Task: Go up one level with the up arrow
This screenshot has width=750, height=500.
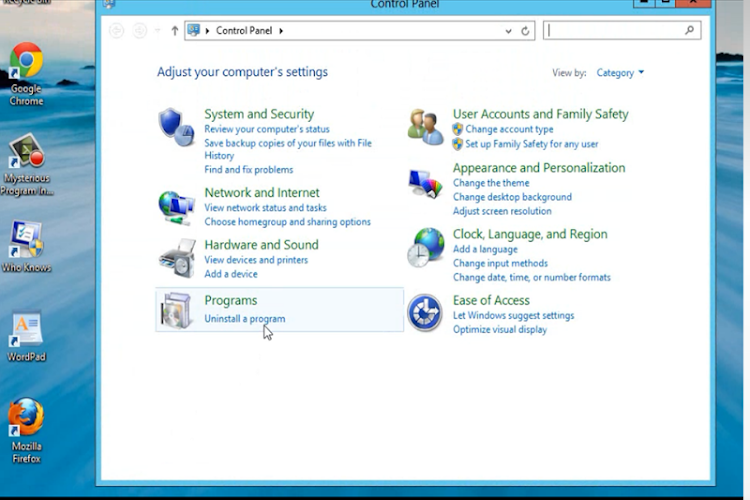Action: click(175, 31)
